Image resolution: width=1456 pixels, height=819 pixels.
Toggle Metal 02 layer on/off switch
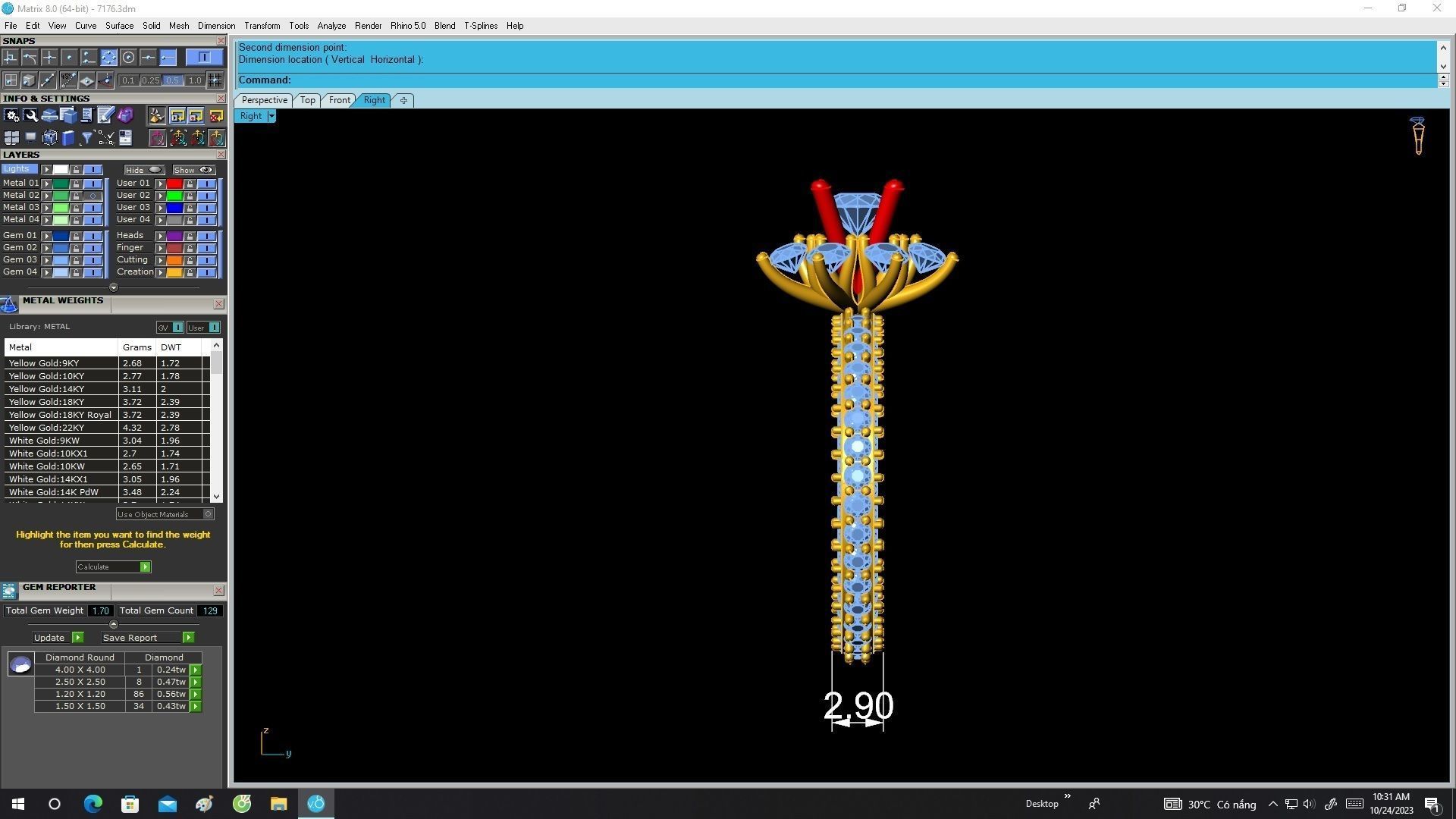pos(93,196)
